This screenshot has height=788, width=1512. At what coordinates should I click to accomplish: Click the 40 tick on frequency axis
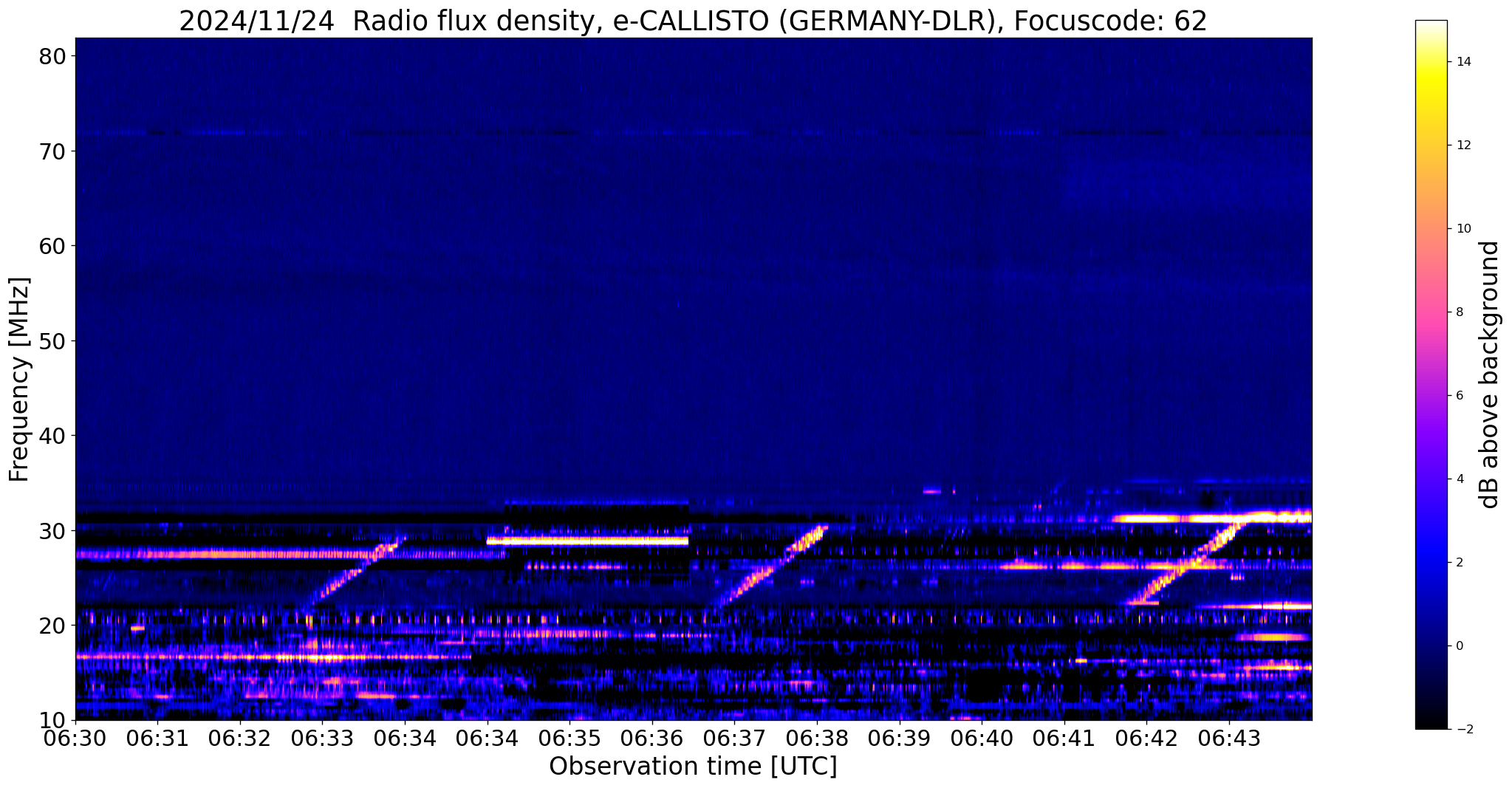pyautogui.click(x=52, y=436)
